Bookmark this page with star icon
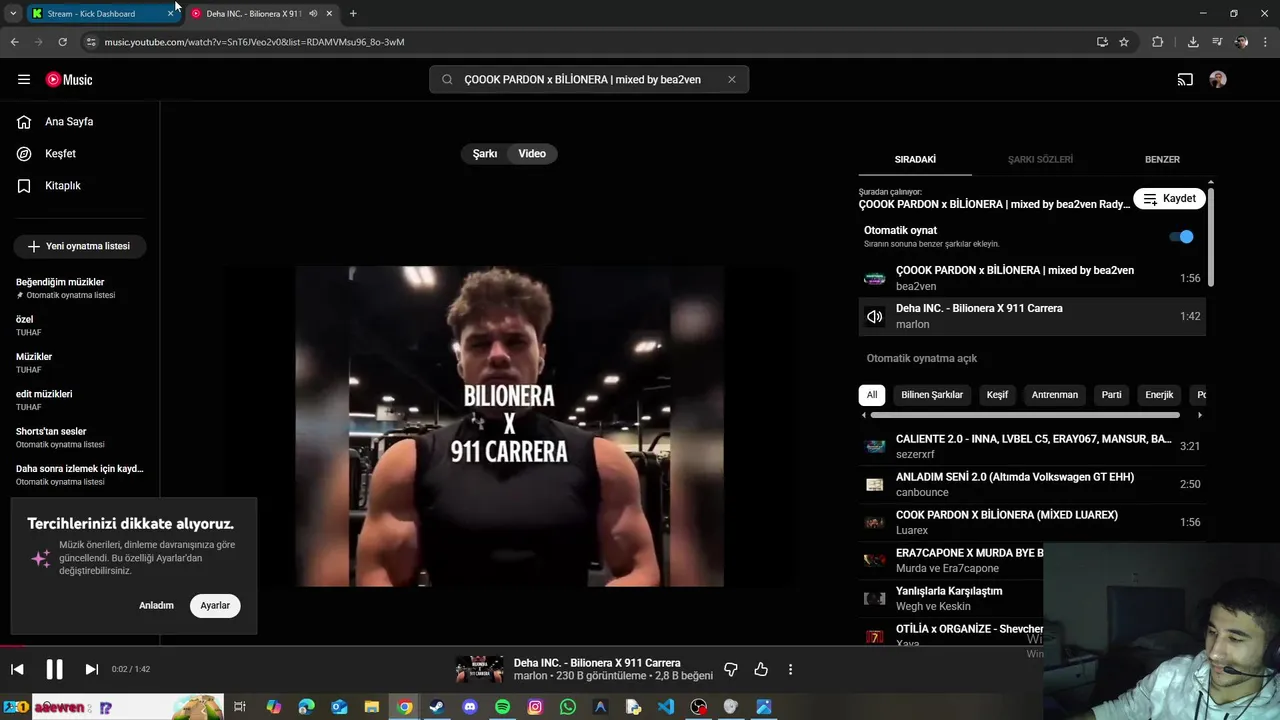The width and height of the screenshot is (1280, 720). (x=1124, y=42)
